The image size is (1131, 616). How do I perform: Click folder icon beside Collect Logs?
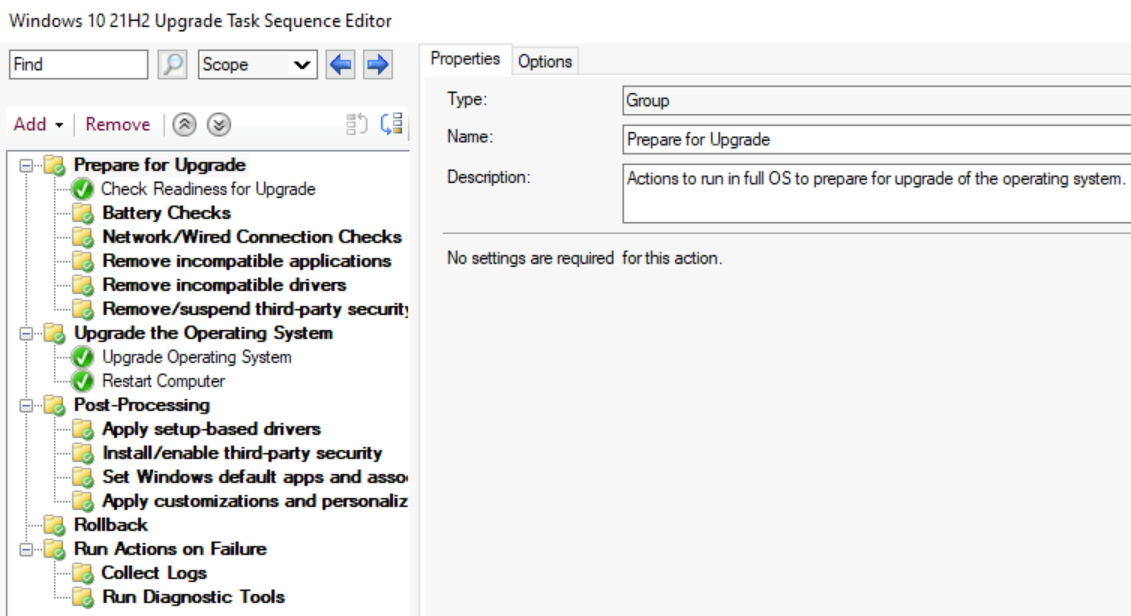pyautogui.click(x=83, y=573)
